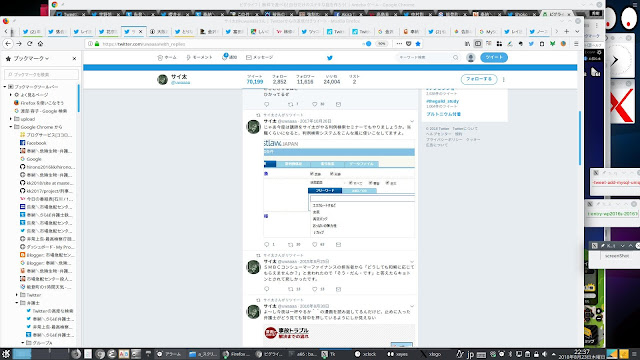
Task: Click the green padlock in address bar
Action: [97, 44]
